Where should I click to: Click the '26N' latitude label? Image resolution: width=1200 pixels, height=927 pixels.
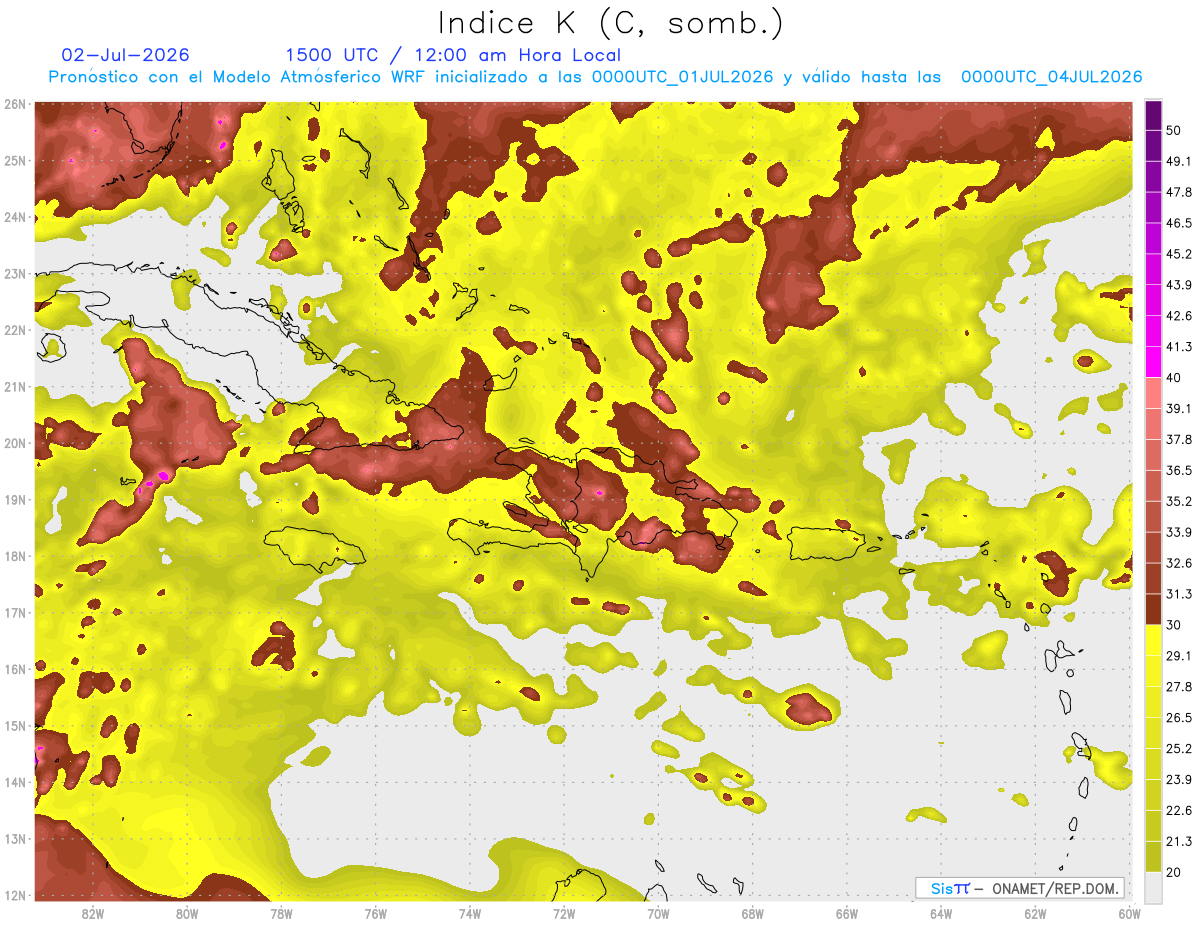(x=14, y=104)
